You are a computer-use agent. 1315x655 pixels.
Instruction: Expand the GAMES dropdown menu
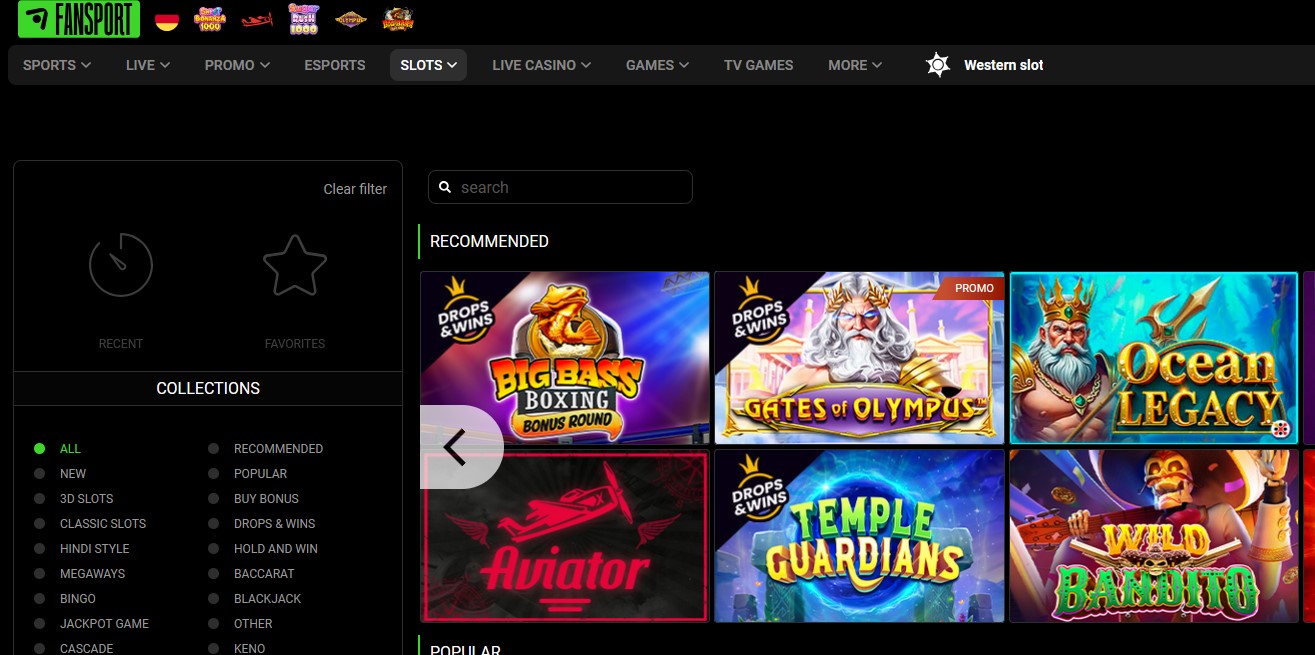pyautogui.click(x=657, y=65)
